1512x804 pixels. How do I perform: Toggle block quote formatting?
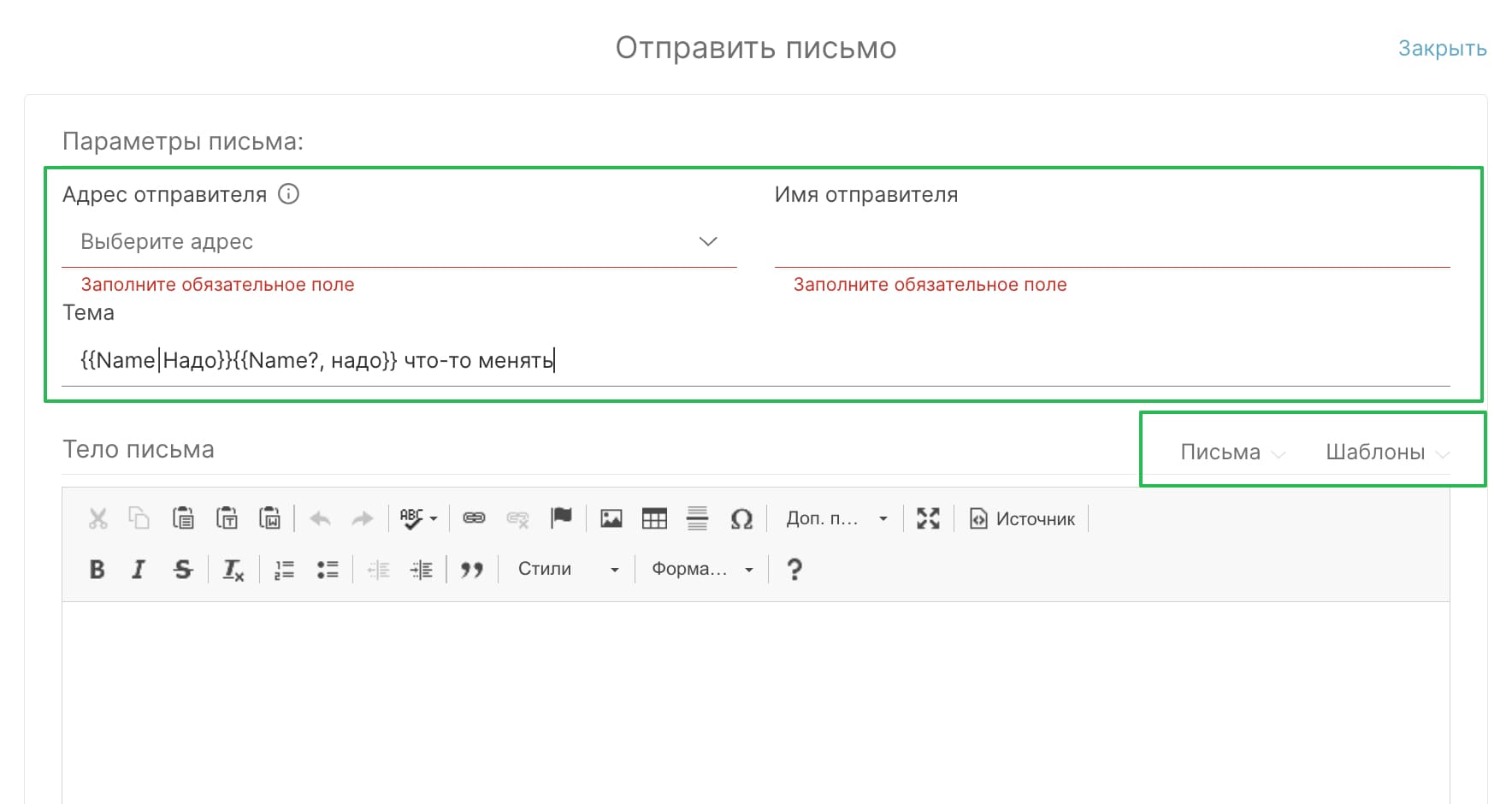[472, 570]
